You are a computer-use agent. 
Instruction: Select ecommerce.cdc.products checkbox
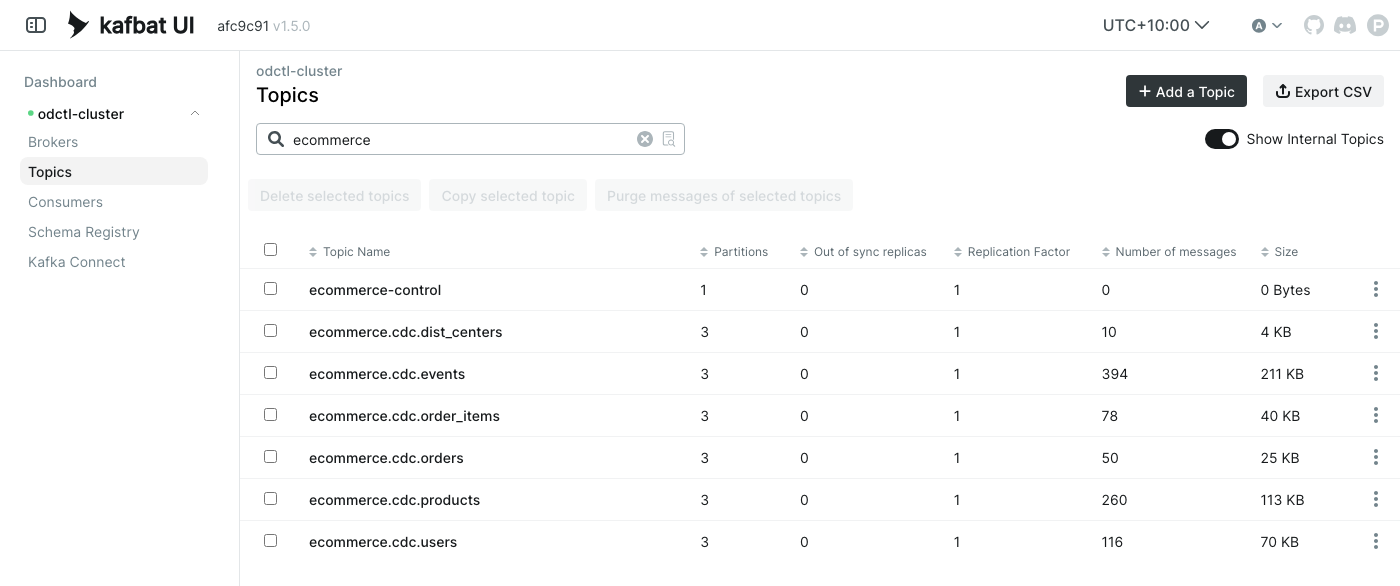(x=270, y=498)
